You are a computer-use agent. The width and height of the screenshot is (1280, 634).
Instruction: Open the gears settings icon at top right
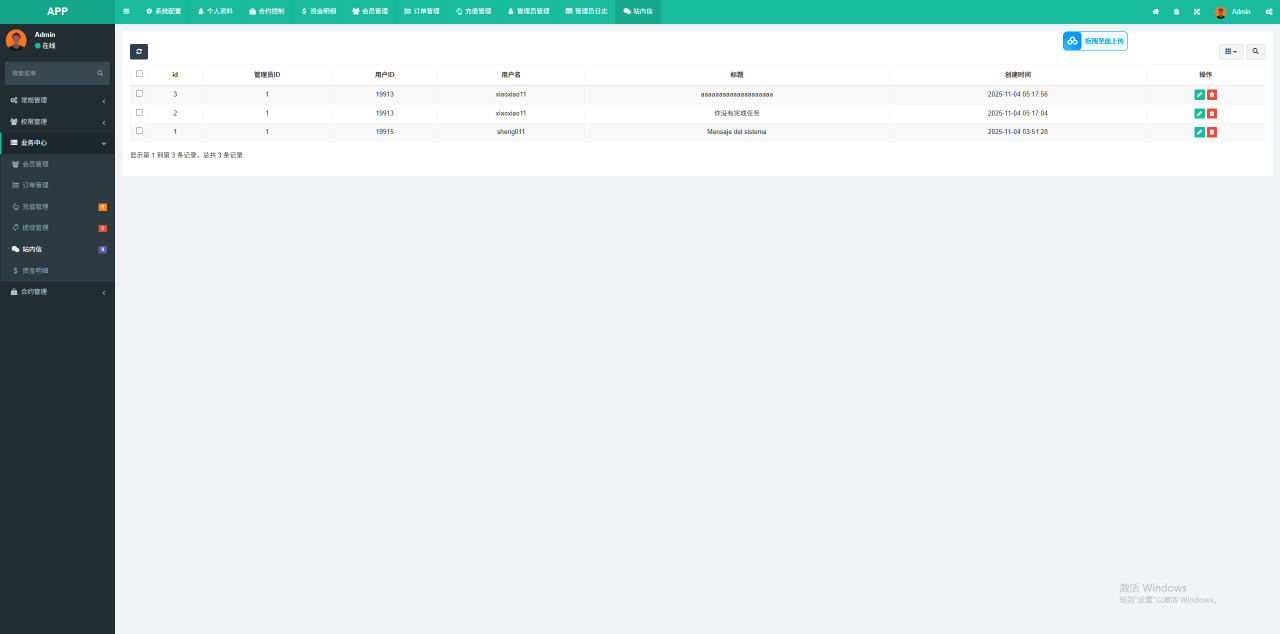click(1268, 12)
